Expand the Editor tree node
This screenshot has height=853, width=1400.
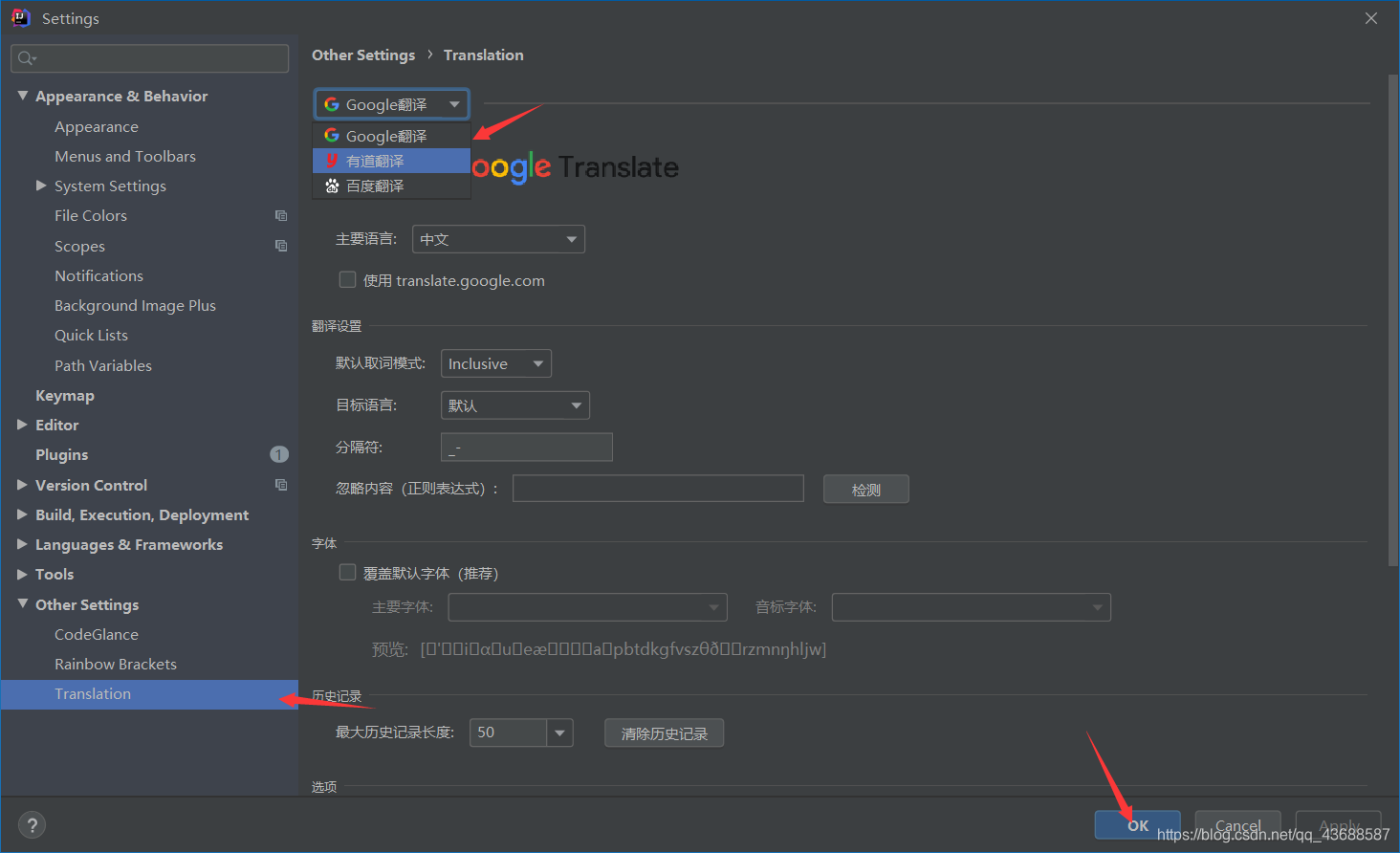pos(22,425)
